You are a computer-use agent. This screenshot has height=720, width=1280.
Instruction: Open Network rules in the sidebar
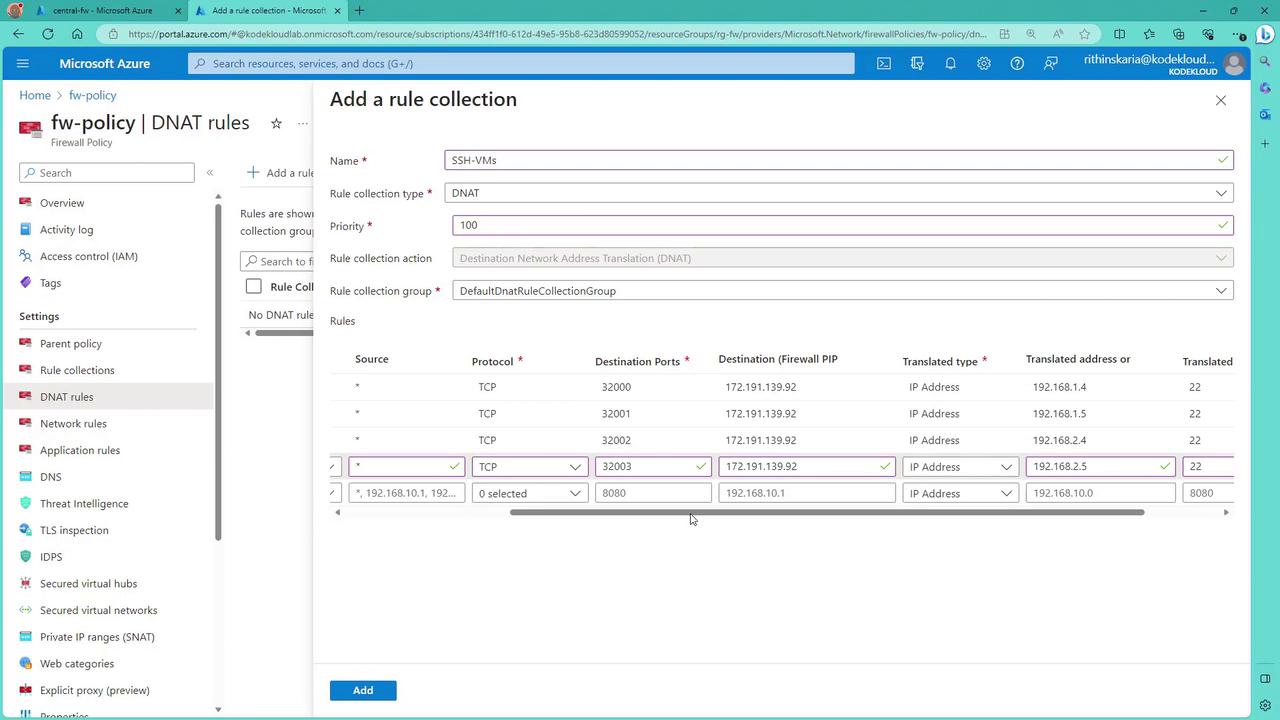tap(73, 423)
